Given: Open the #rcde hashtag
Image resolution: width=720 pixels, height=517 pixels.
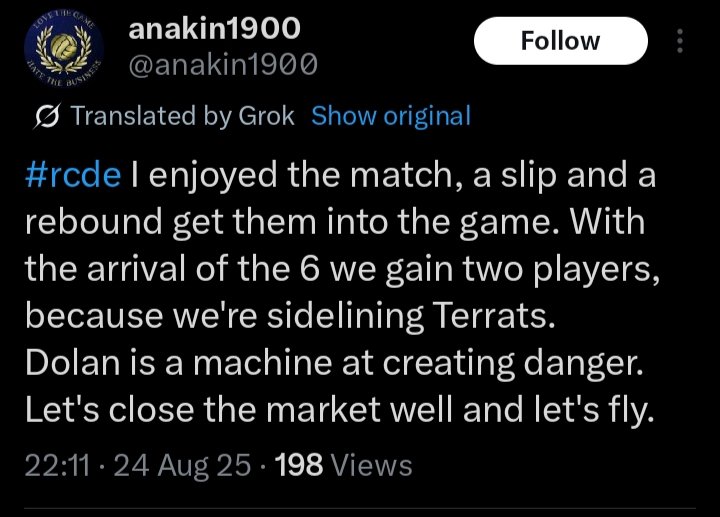Looking at the screenshot, I should click(x=73, y=175).
